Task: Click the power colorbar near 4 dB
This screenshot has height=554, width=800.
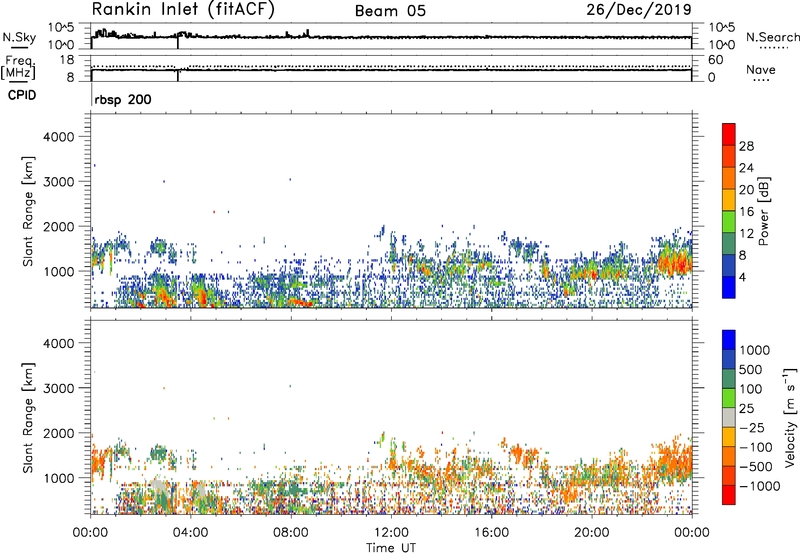Action: click(x=729, y=277)
